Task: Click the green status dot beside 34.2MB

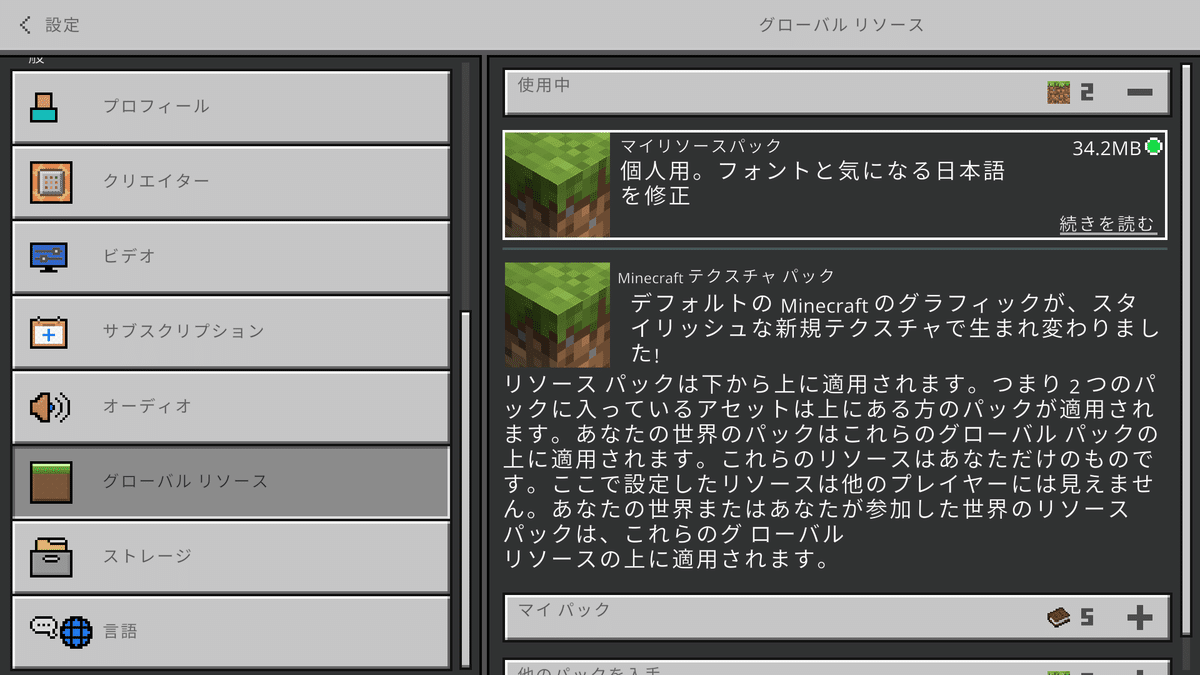Action: point(1153,148)
